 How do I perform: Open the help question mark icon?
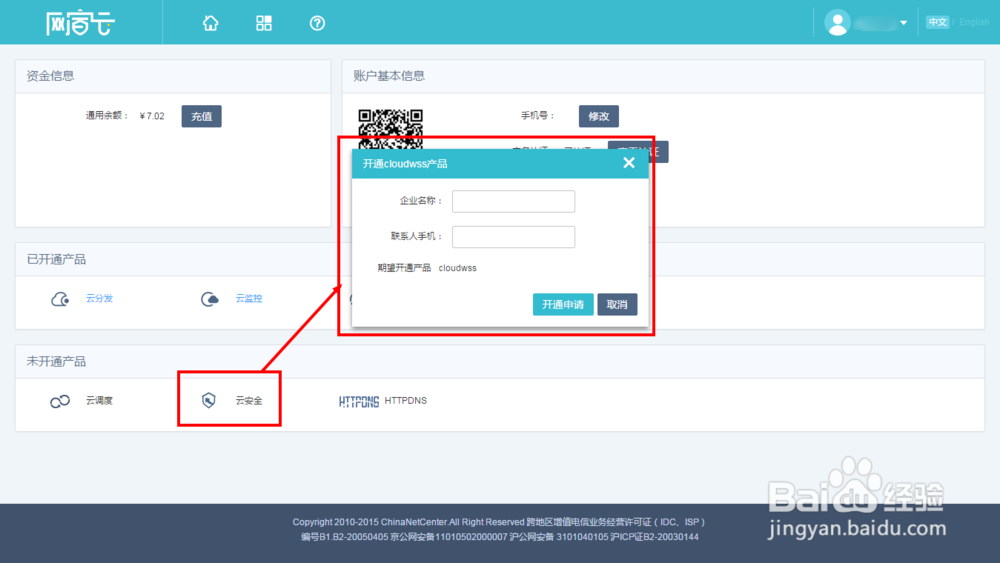[x=317, y=23]
